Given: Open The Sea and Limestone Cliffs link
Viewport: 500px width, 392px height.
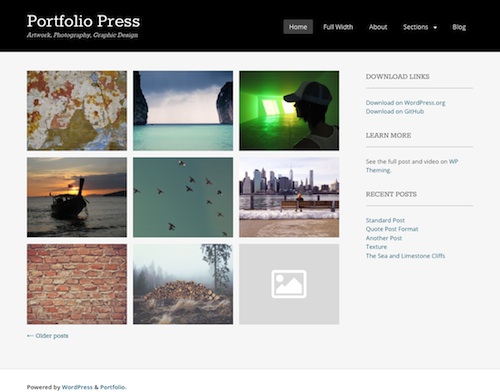Looking at the screenshot, I should pyautogui.click(x=405, y=256).
